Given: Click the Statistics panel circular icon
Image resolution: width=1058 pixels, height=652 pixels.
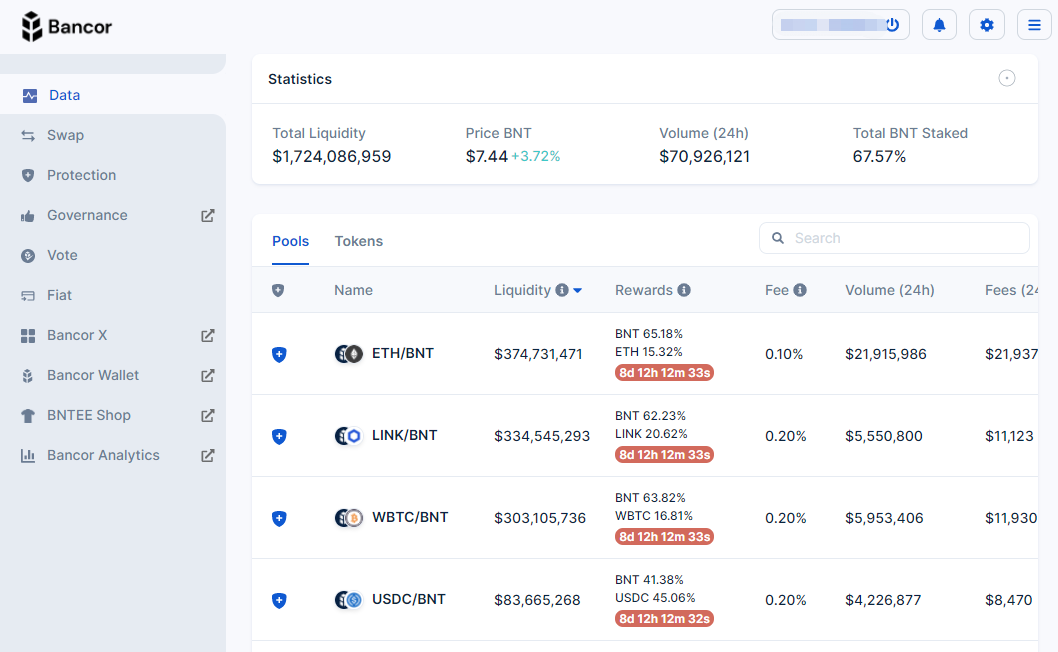Looking at the screenshot, I should point(1007,79).
